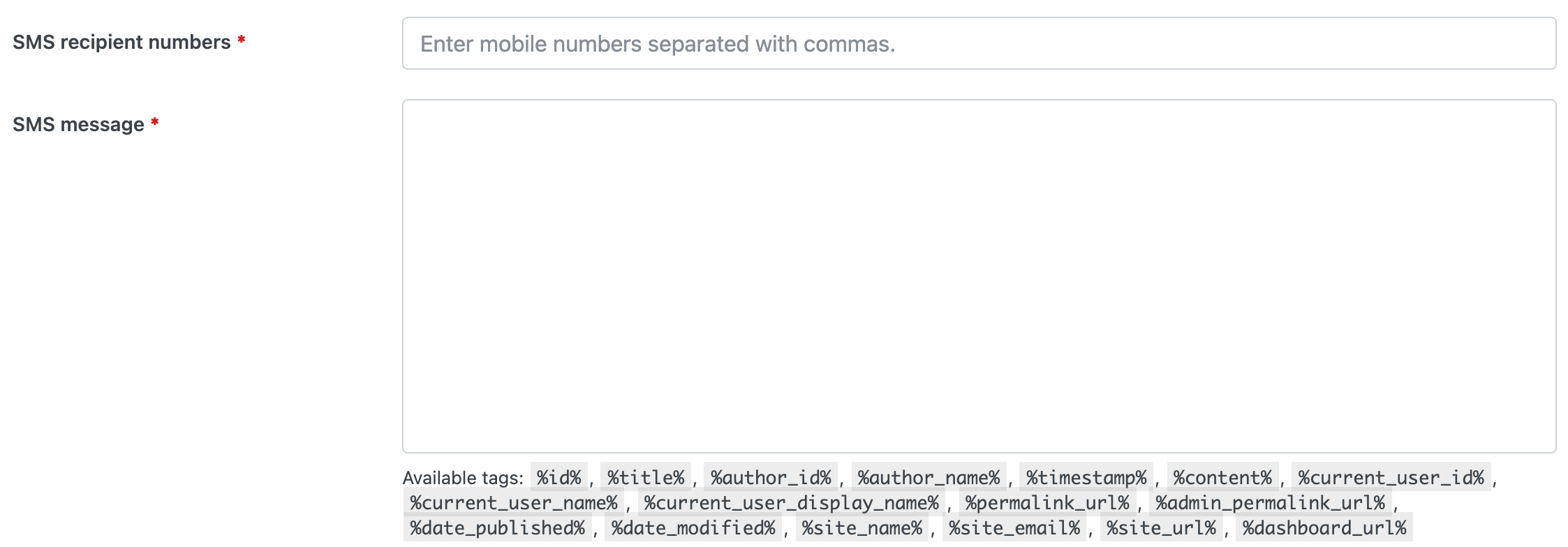Click the %timestamp% tag
This screenshot has width=1568, height=547.
[x=1086, y=478]
